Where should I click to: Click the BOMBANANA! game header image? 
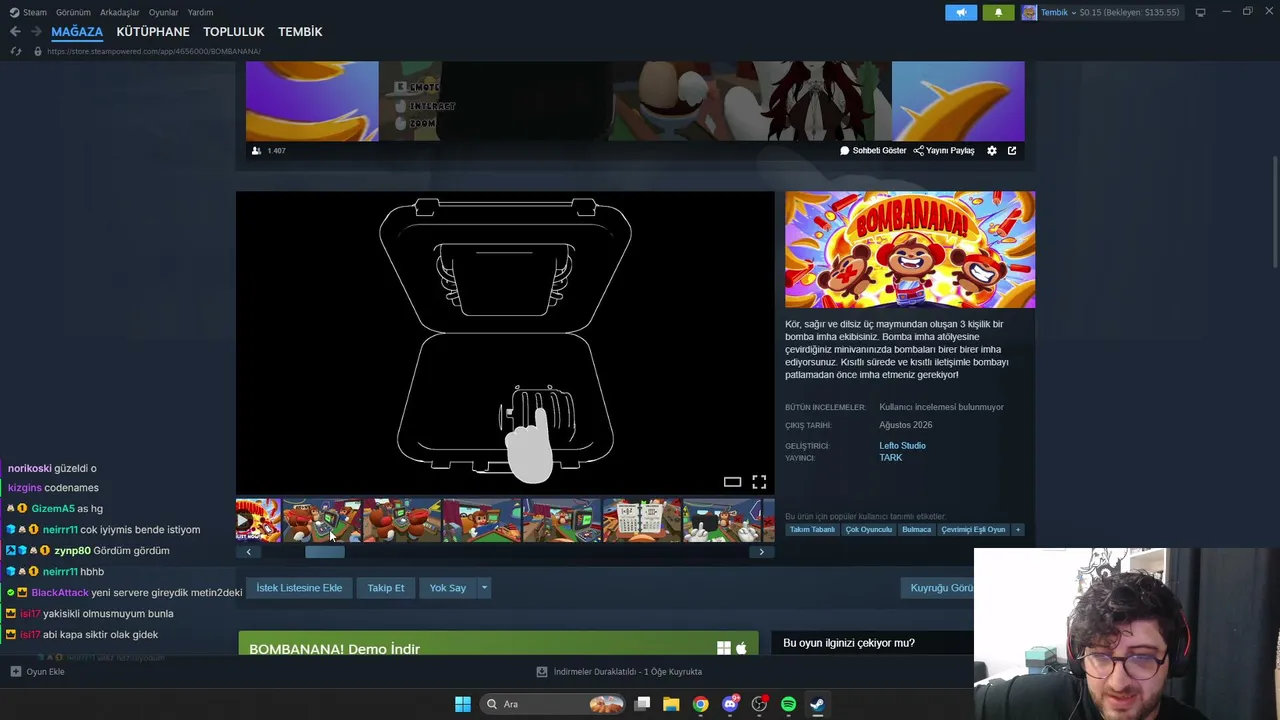coord(910,250)
